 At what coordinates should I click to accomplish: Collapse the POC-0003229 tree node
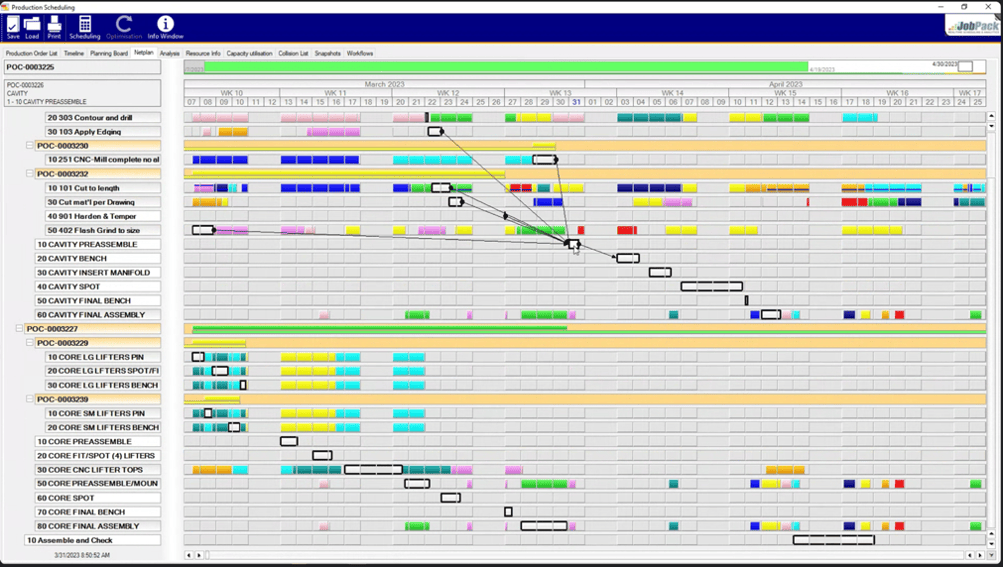(x=30, y=343)
